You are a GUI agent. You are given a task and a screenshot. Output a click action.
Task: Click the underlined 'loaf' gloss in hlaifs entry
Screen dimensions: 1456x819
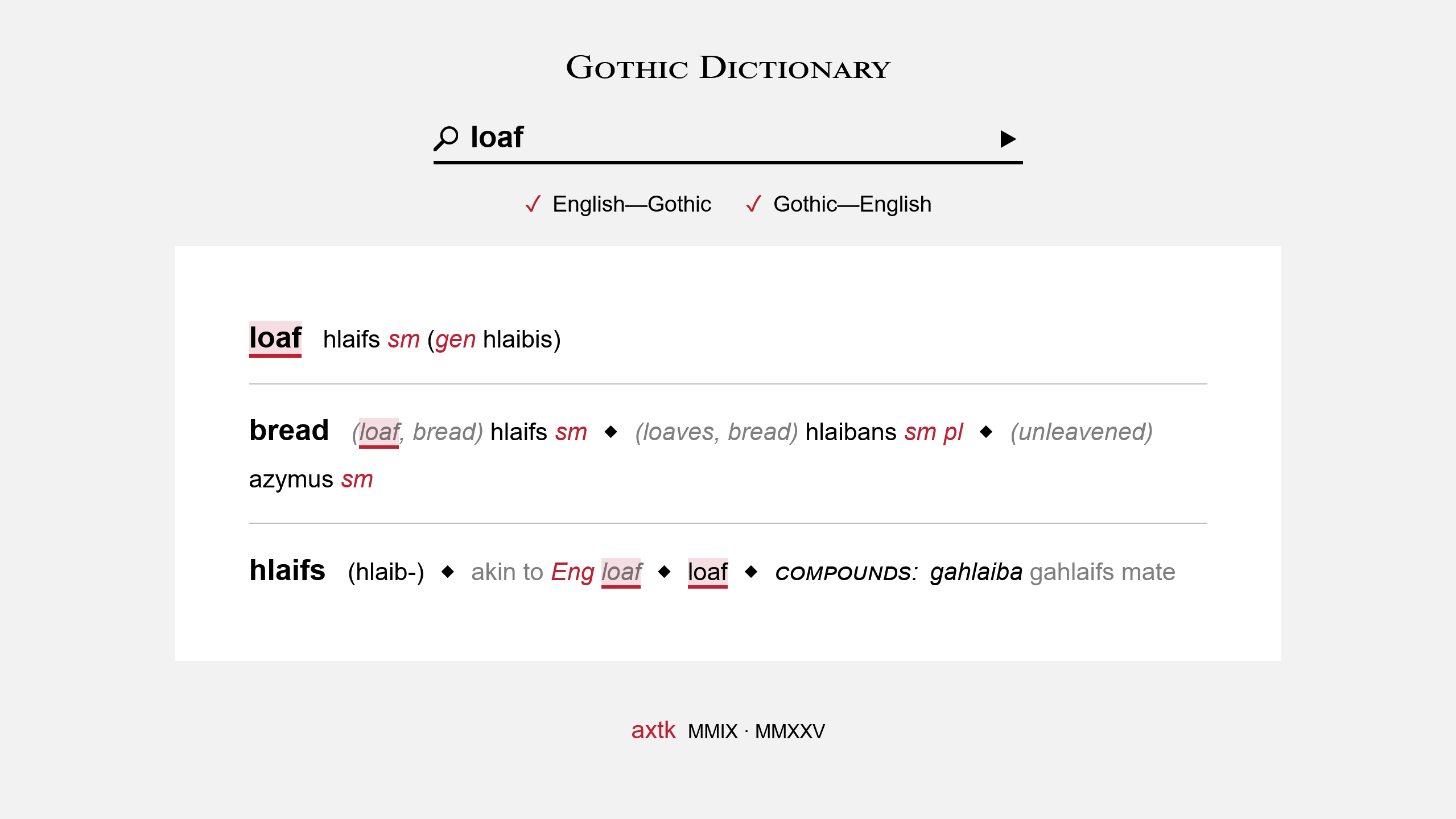coord(707,572)
